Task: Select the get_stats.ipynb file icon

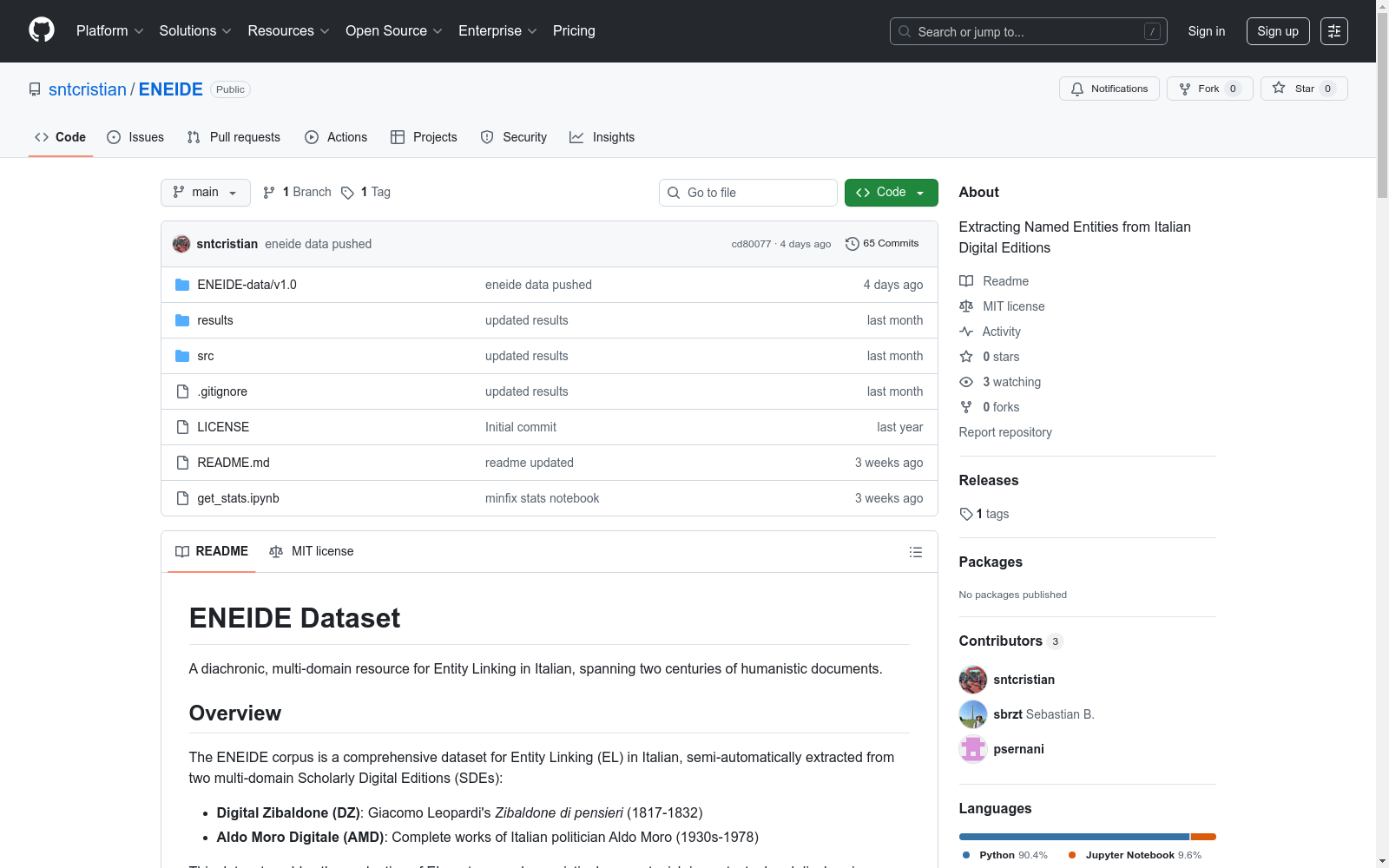Action: click(x=182, y=498)
